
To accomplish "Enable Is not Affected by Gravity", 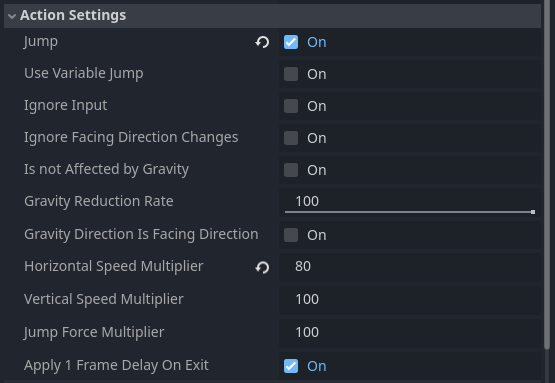I will click(x=291, y=170).
